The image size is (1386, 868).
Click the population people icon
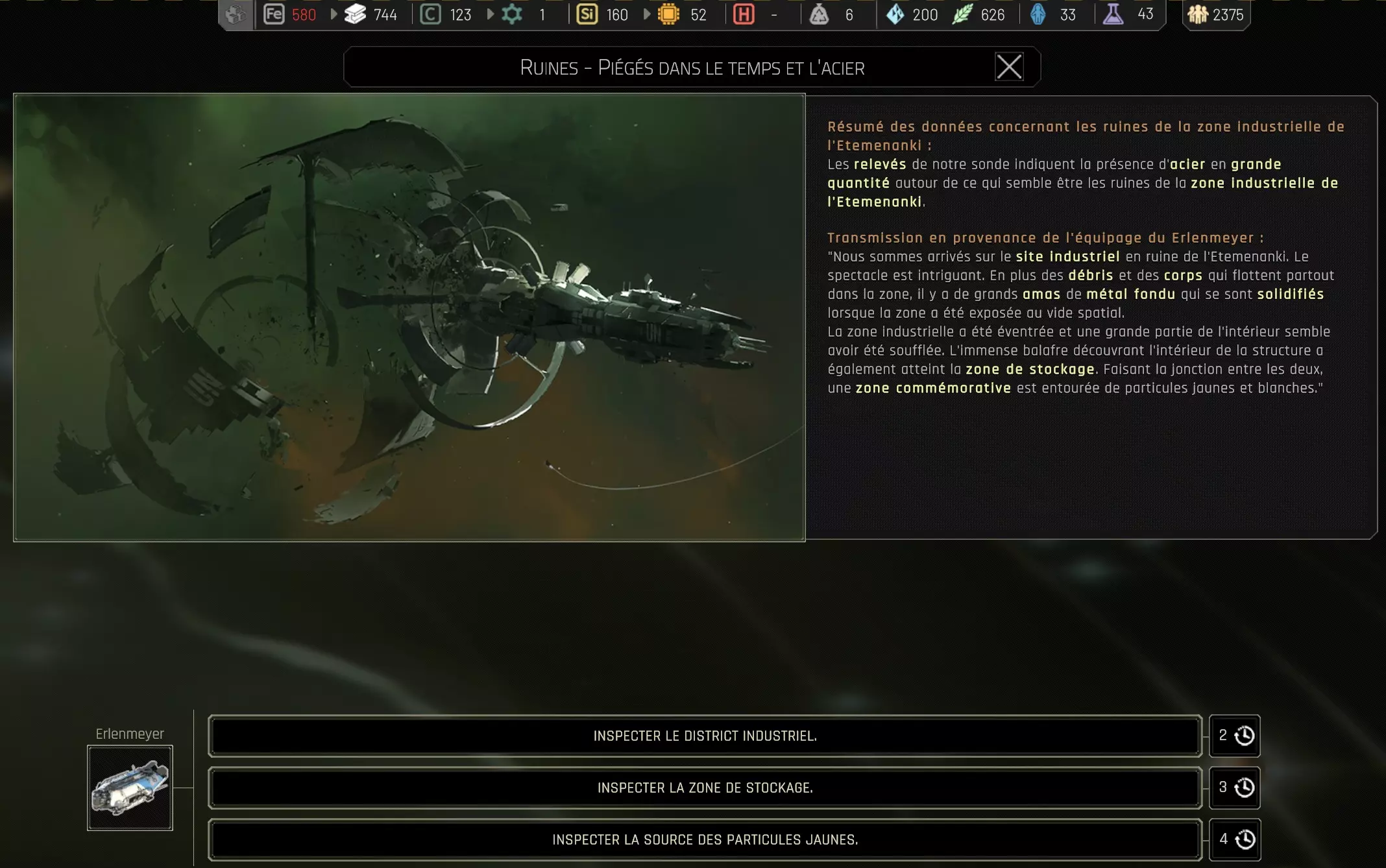click(1197, 14)
